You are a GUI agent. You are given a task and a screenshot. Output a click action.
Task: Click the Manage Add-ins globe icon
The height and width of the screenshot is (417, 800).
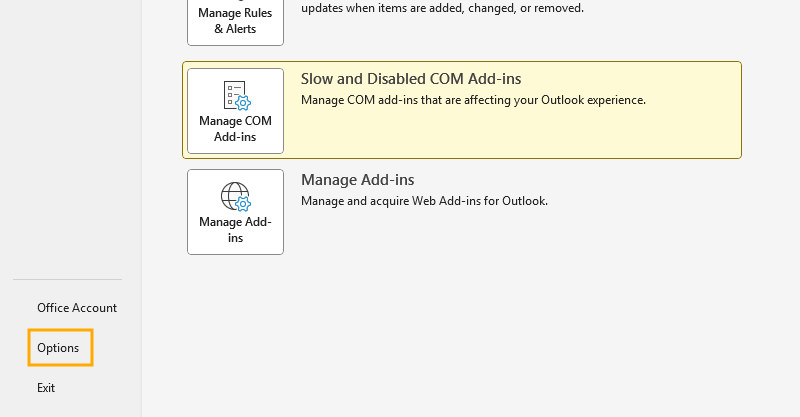point(236,197)
